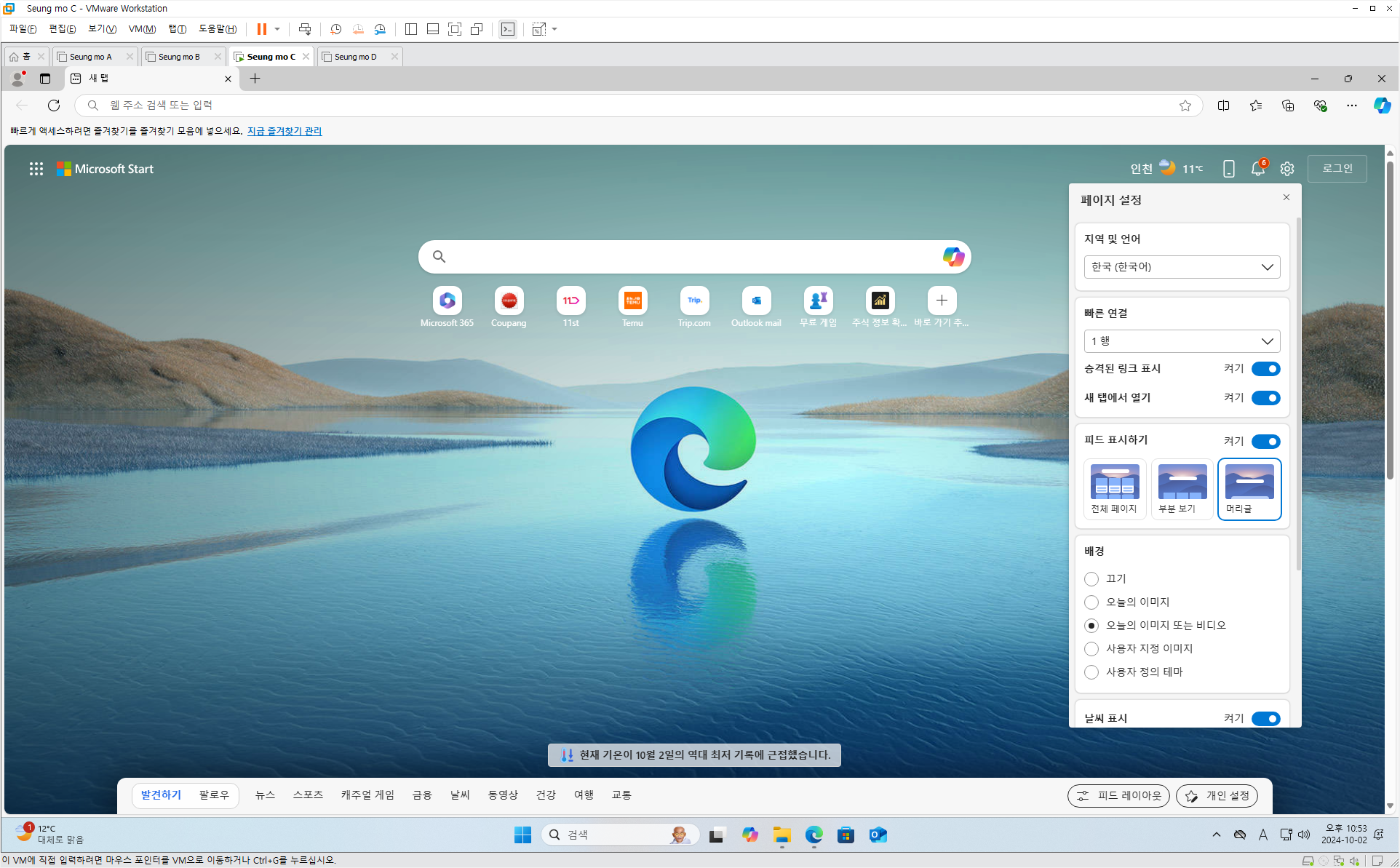
Task: Click the Microsoft Start app launcher grid
Action: [36, 169]
